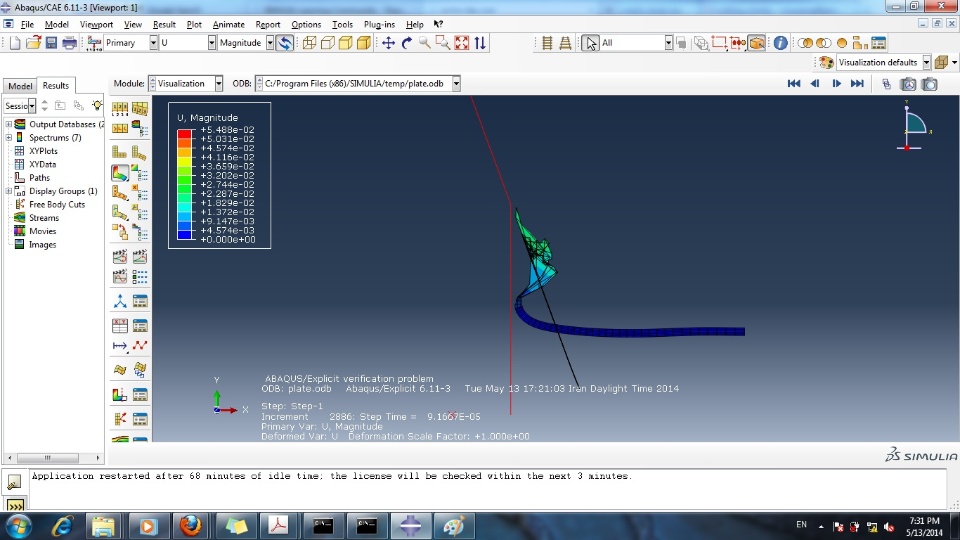Open the Adobe Reader taskbar icon
Image resolution: width=960 pixels, height=540 pixels.
(x=278, y=525)
